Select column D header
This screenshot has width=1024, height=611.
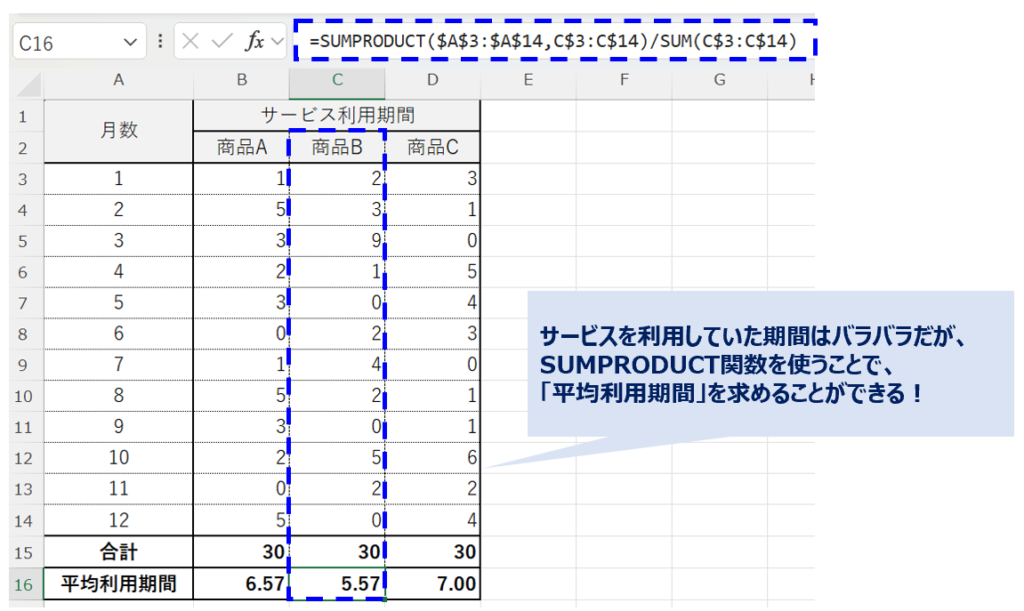tap(432, 80)
